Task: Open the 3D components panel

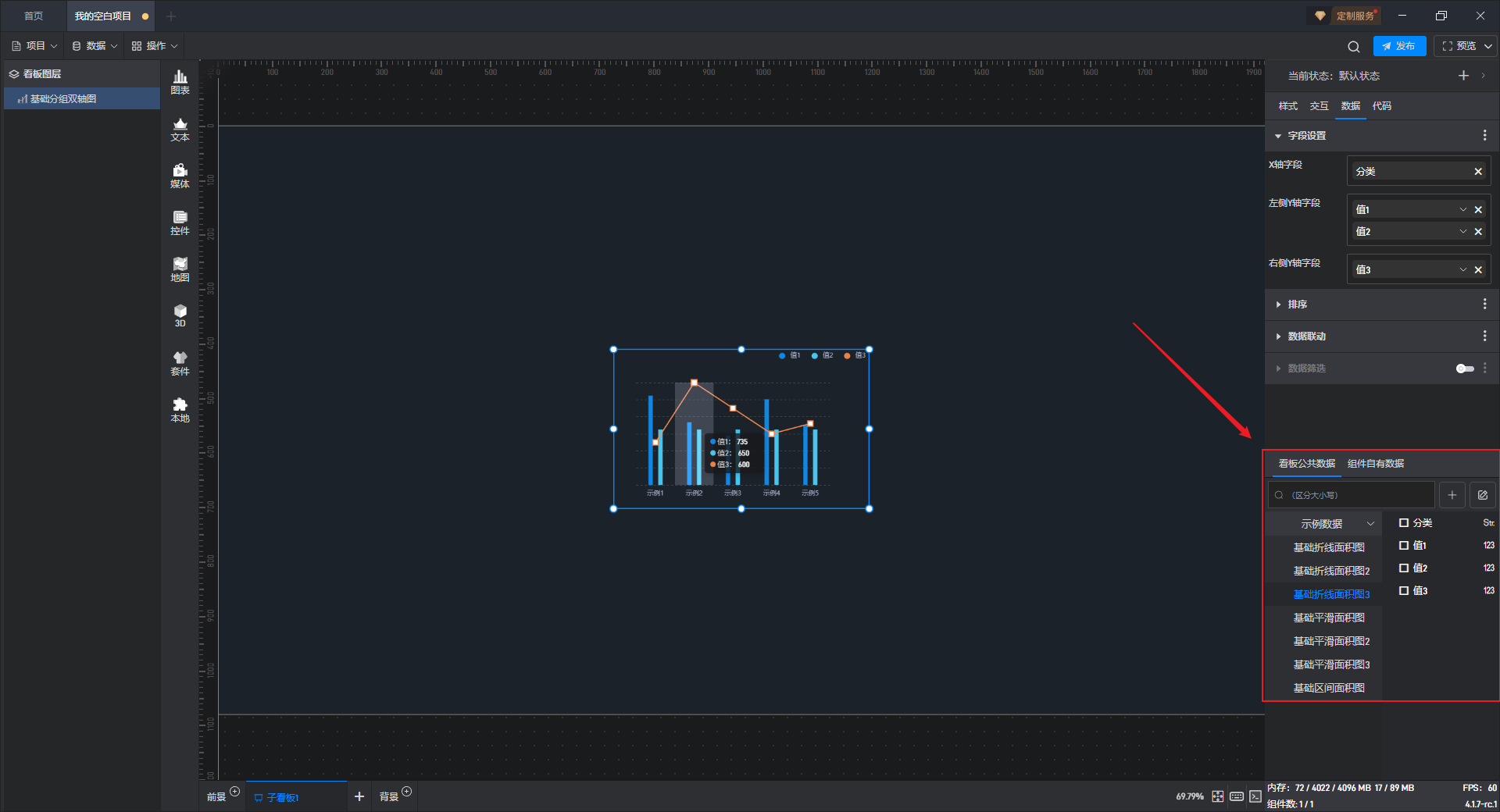Action: point(180,315)
